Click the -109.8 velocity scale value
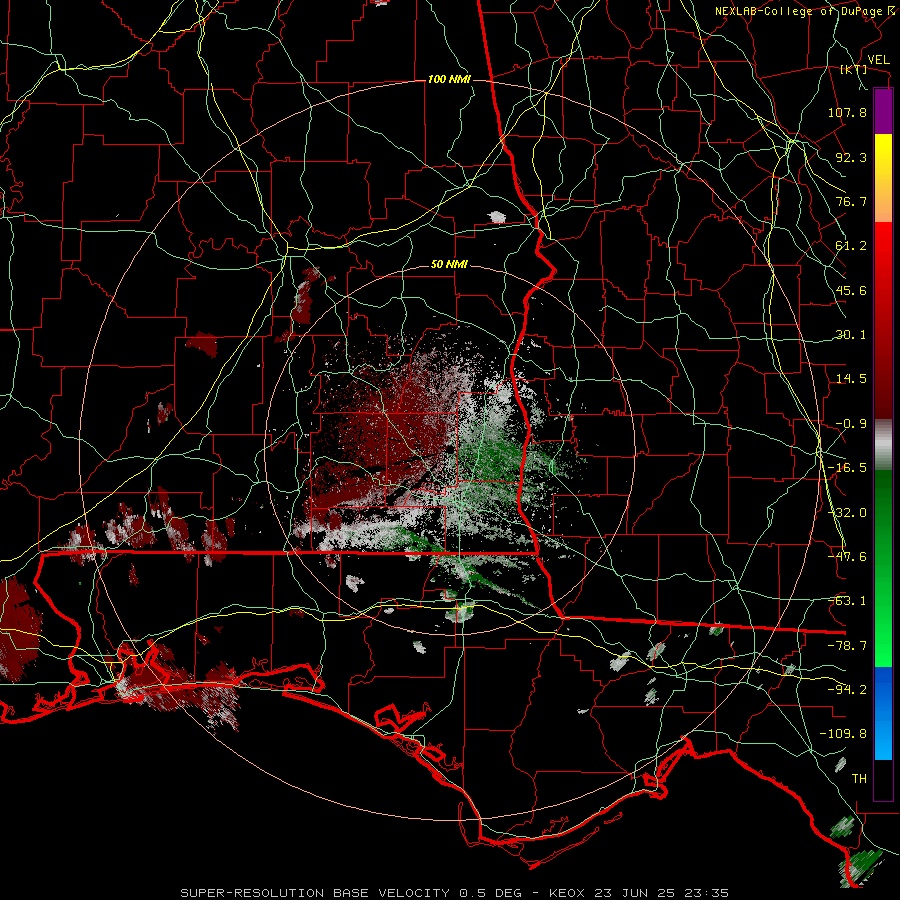The height and width of the screenshot is (900, 900). coord(844,734)
